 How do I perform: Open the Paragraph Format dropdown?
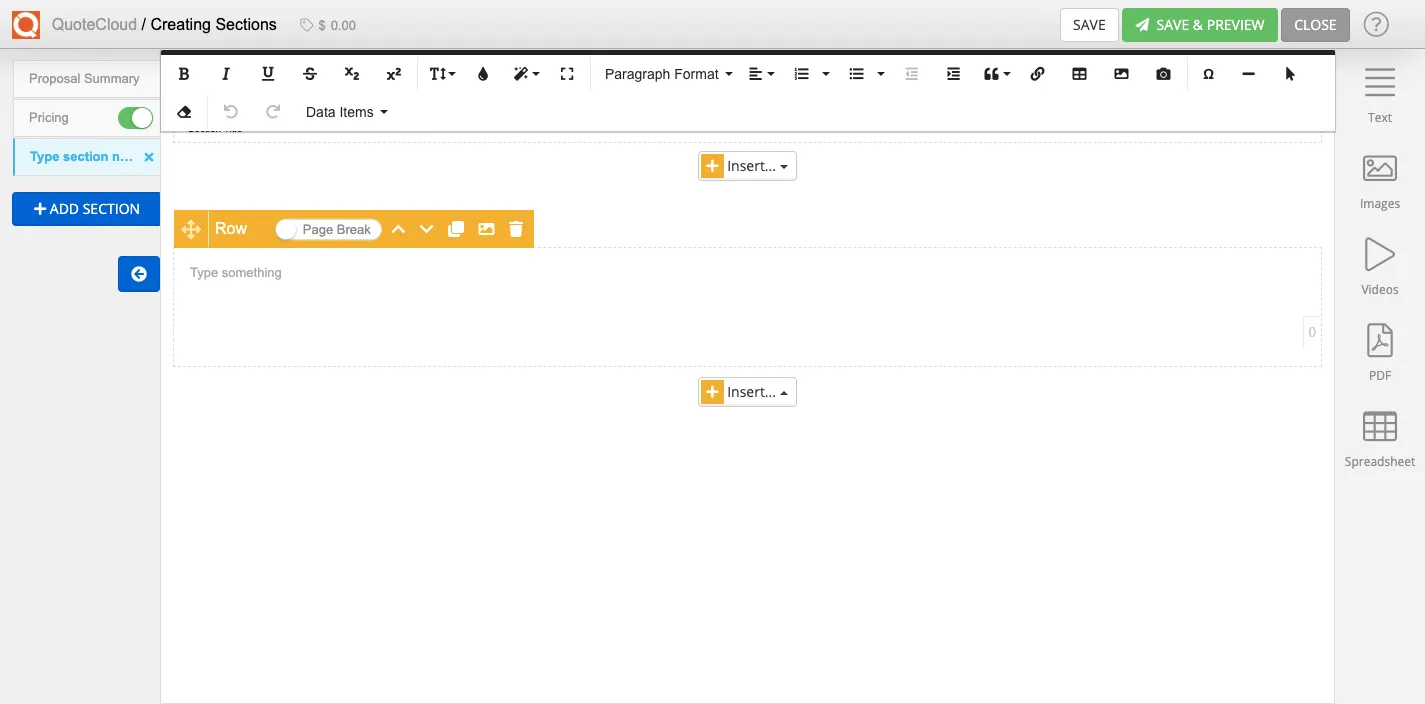[x=667, y=73]
